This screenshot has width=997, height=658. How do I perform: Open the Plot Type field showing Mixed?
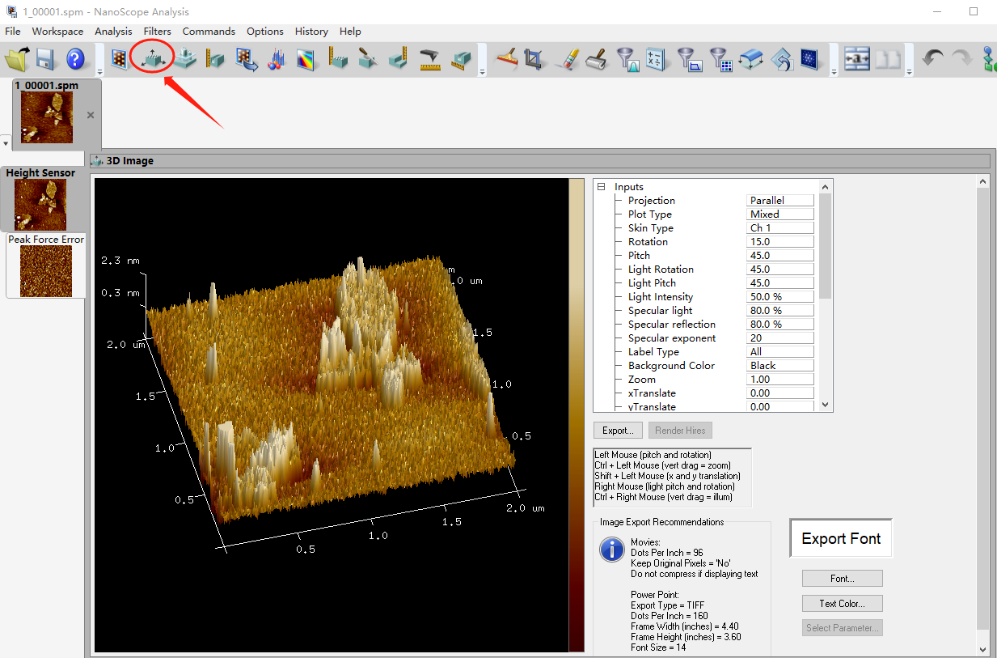coord(780,214)
